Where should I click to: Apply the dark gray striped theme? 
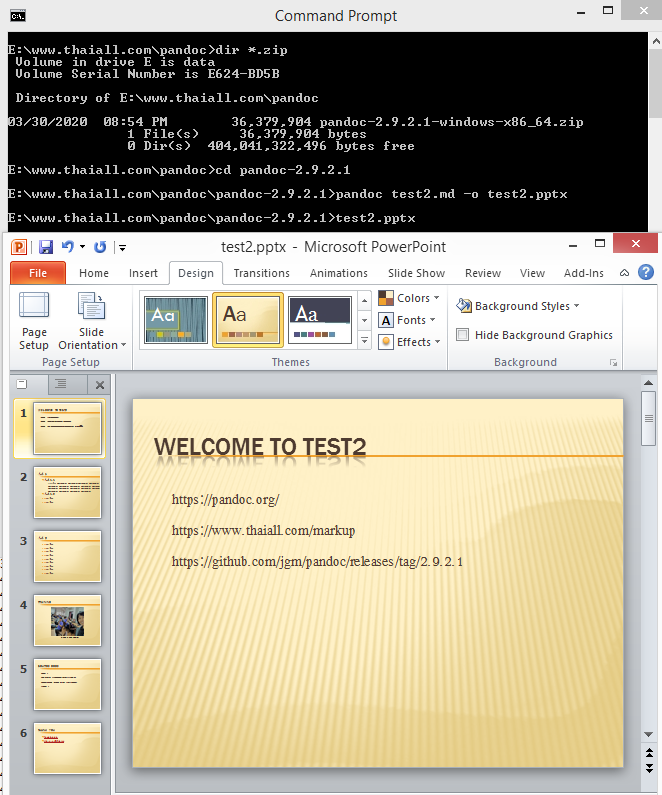pos(176,319)
